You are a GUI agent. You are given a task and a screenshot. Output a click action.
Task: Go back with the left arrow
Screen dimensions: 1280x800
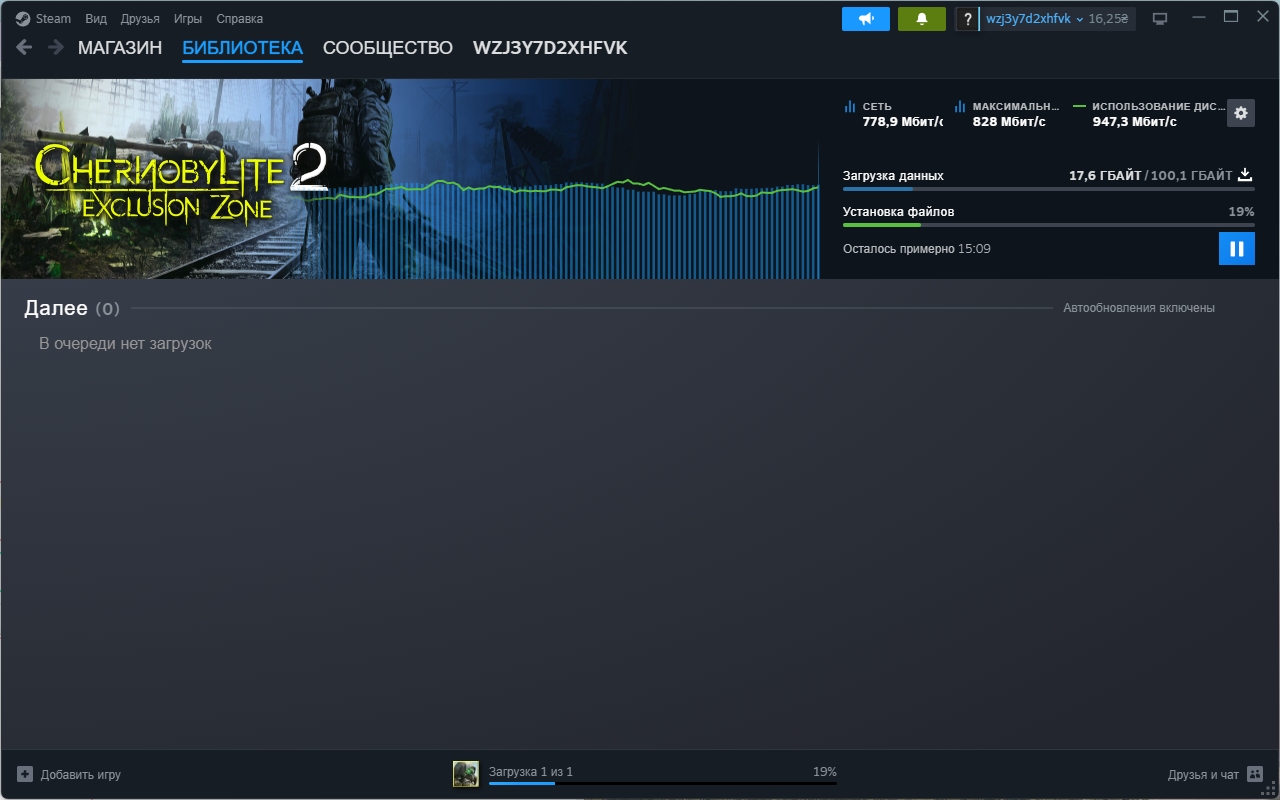(24, 47)
